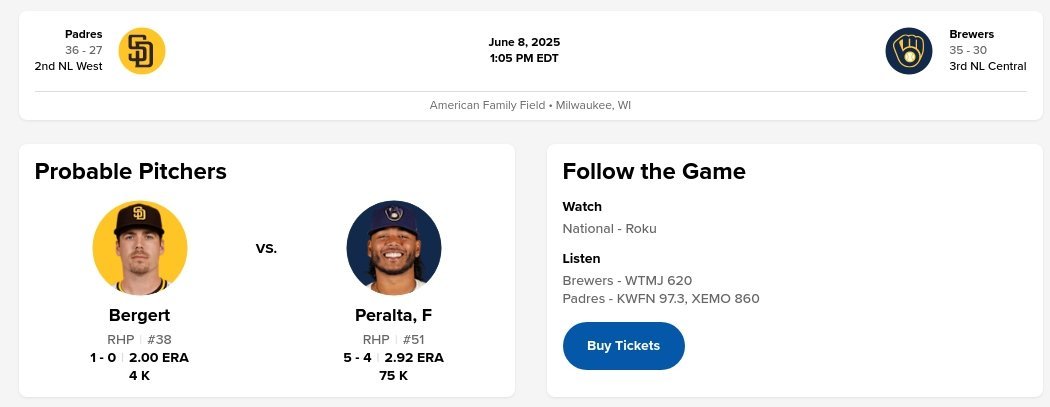Open Bergert's player headshot
This screenshot has height=407, width=1050.
[140, 248]
